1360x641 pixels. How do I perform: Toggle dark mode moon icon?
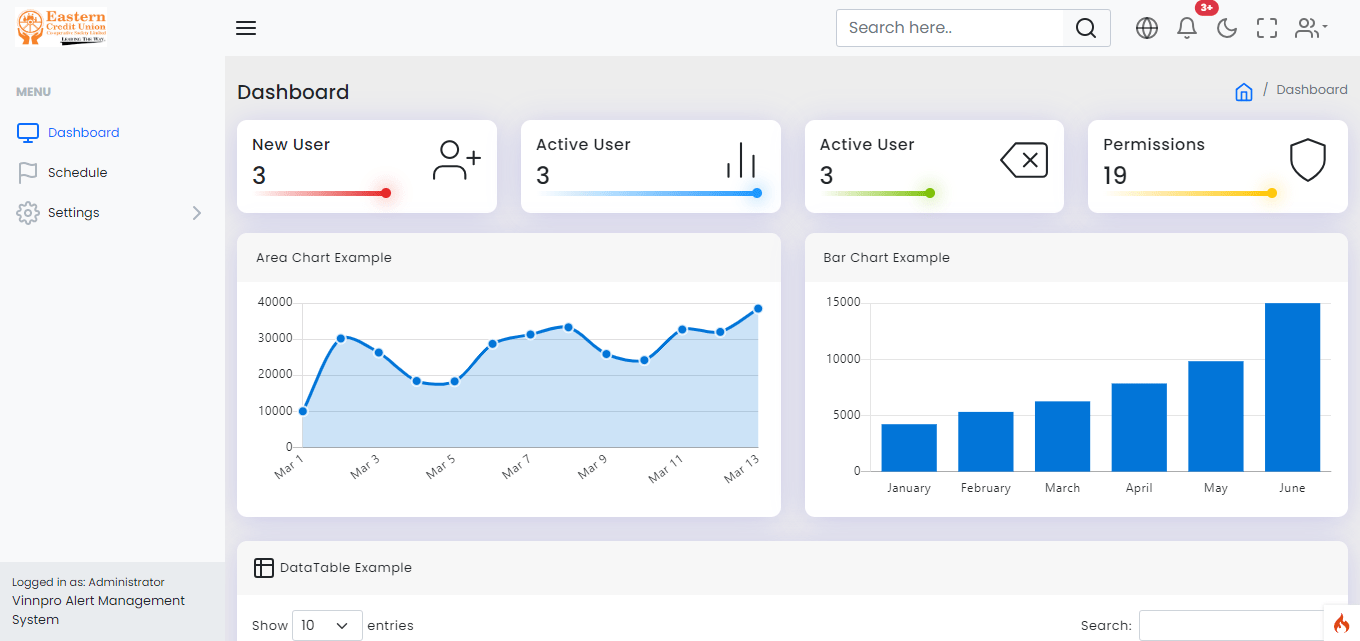click(x=1227, y=28)
